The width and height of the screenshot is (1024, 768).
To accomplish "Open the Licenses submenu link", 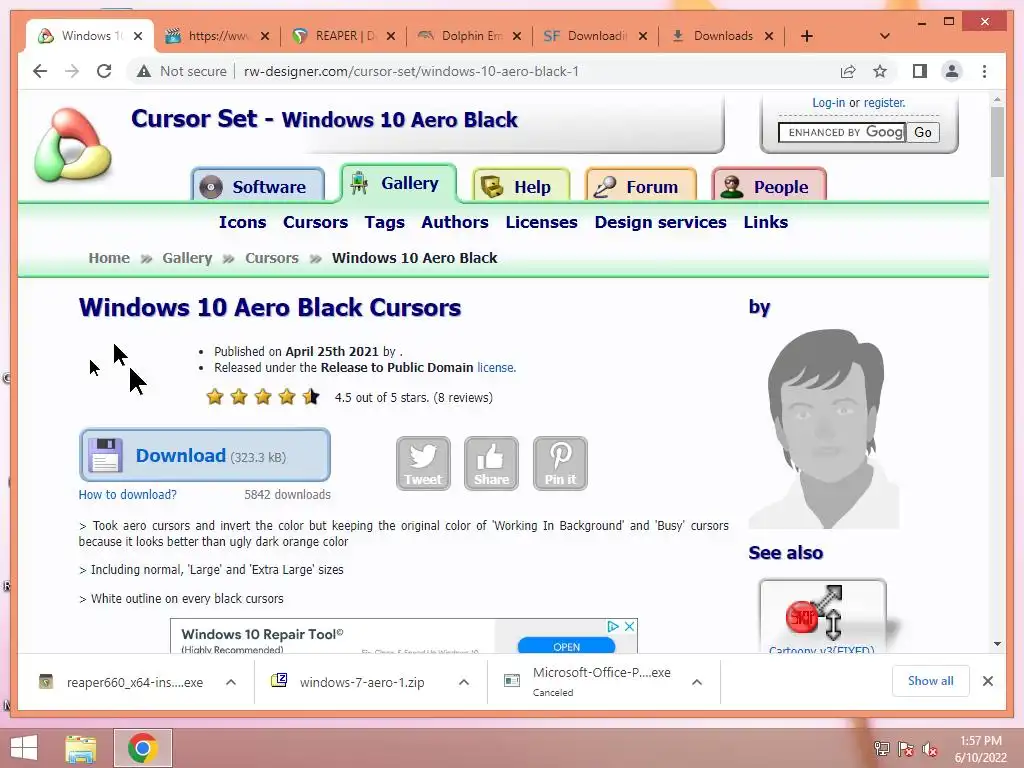I will coord(541,222).
